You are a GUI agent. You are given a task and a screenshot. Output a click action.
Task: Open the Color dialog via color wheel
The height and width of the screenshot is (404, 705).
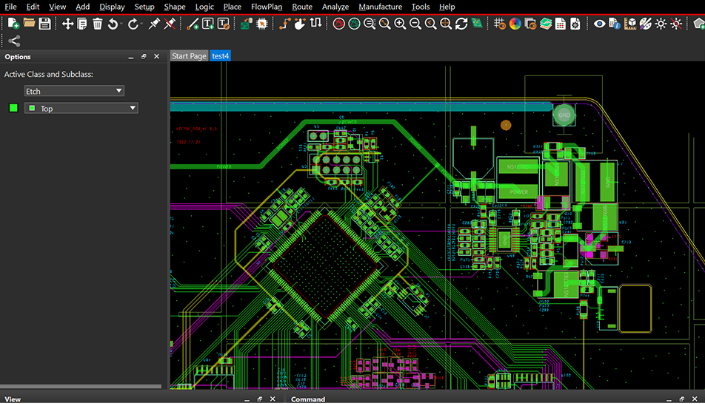click(515, 24)
